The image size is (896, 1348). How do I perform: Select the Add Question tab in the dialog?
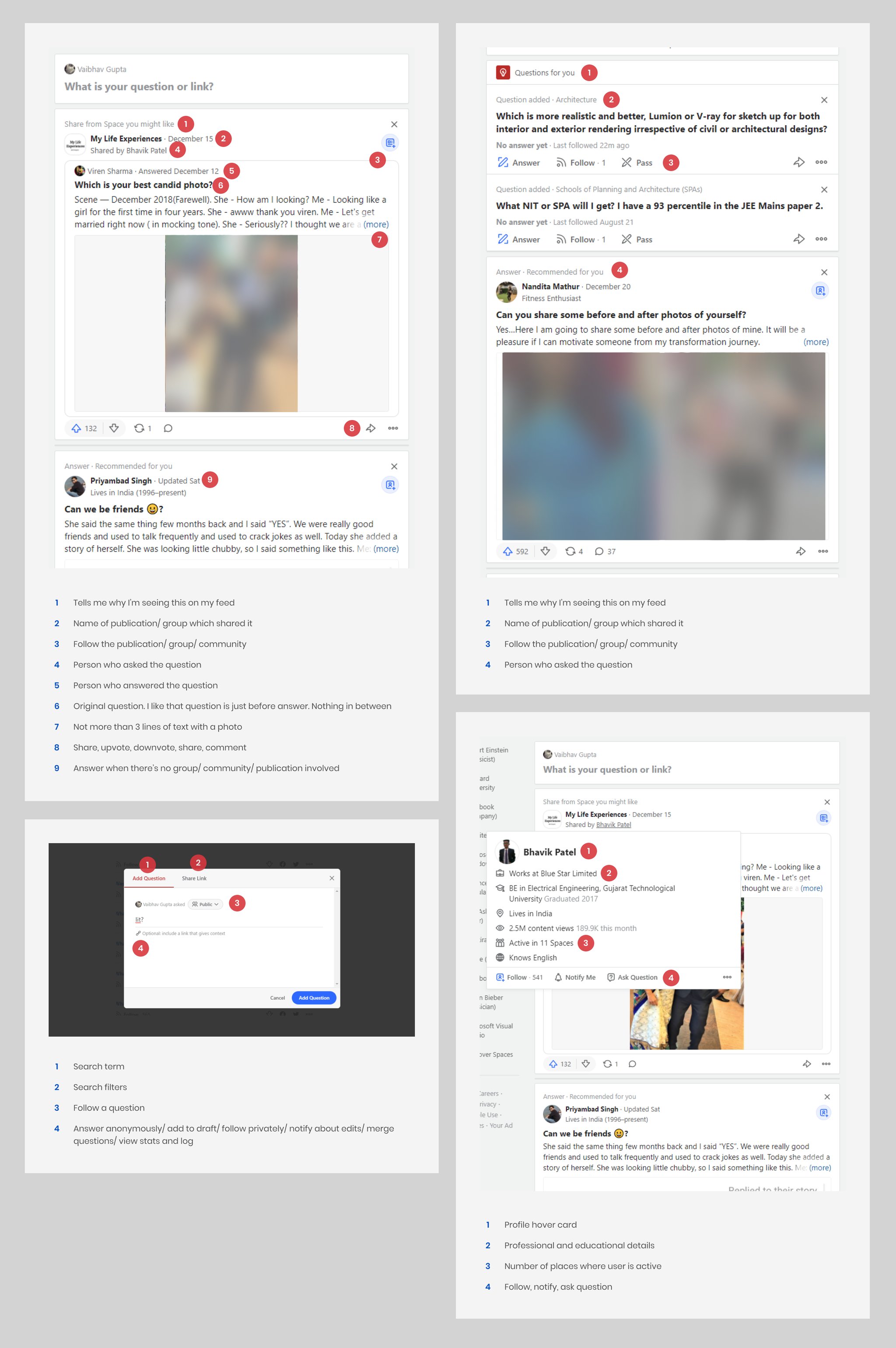point(149,878)
